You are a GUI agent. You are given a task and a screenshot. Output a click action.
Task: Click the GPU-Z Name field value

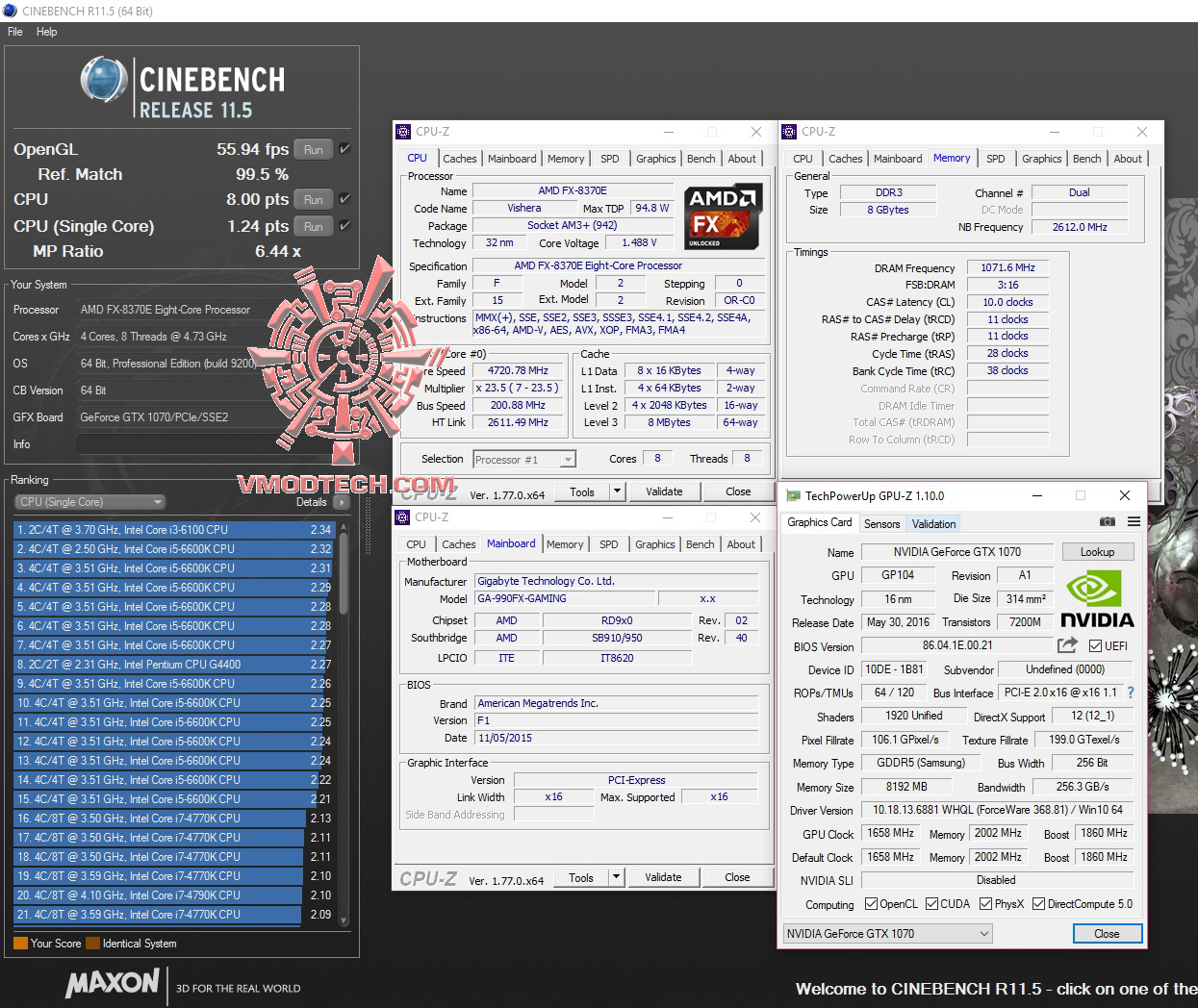click(x=956, y=552)
